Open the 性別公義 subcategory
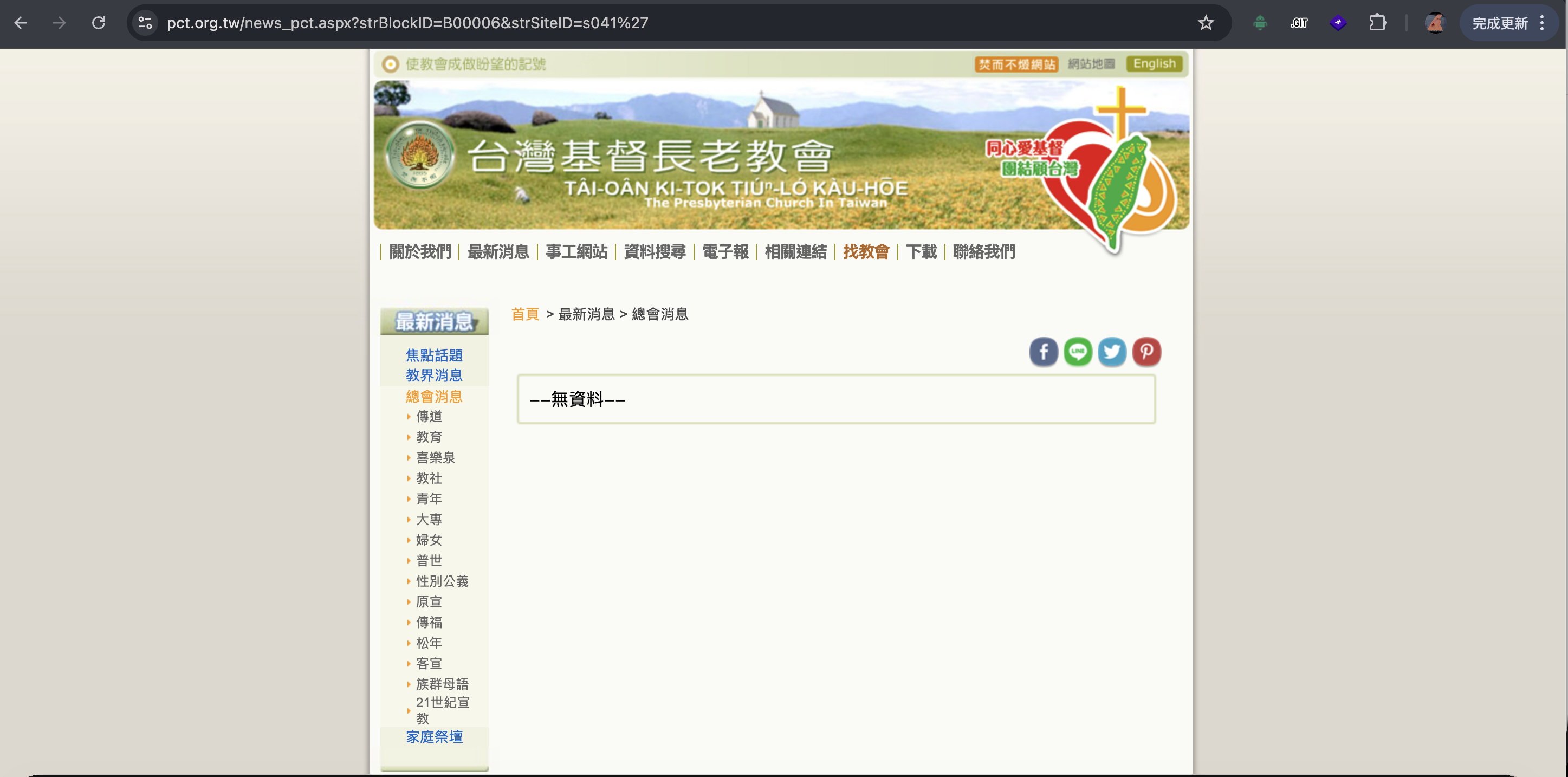The width and height of the screenshot is (1568, 777). [x=443, y=581]
